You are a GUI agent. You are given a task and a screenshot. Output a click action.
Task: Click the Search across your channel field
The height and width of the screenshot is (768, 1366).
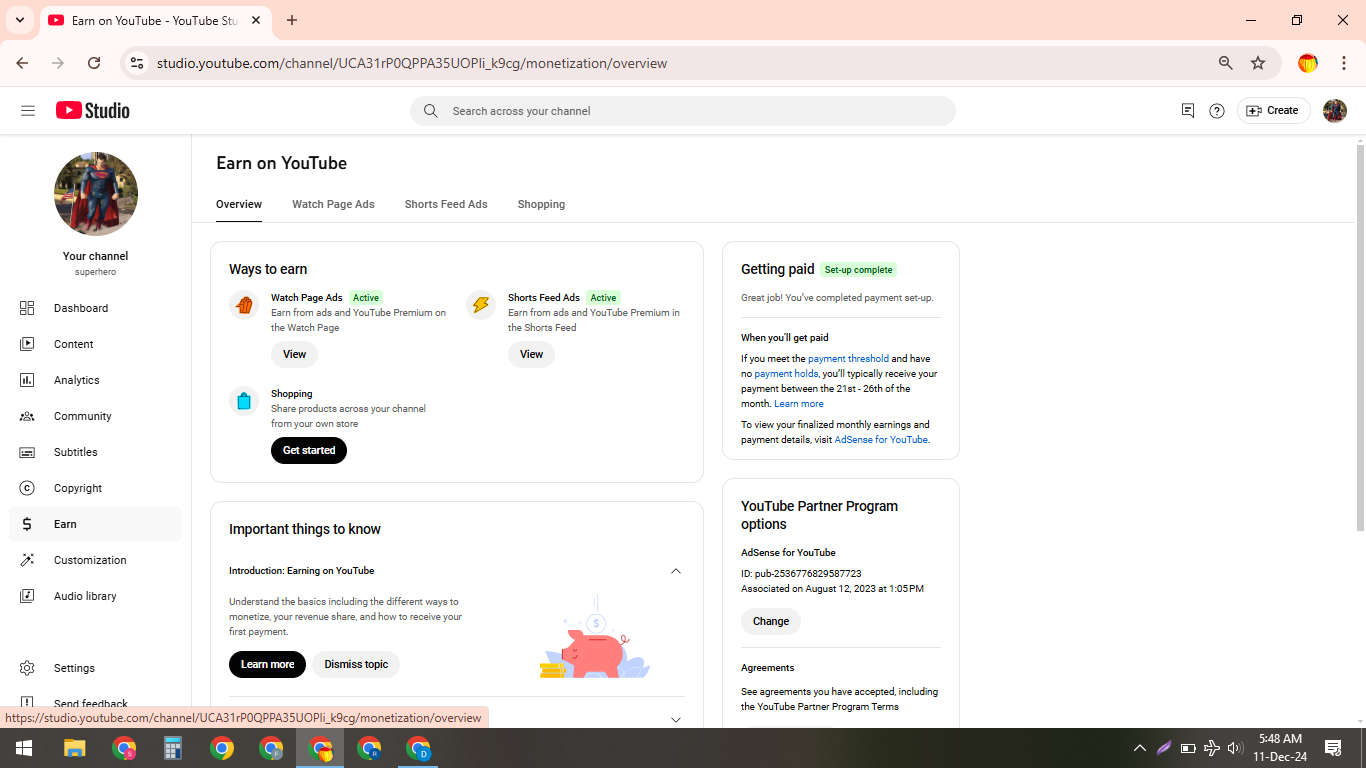(x=683, y=111)
